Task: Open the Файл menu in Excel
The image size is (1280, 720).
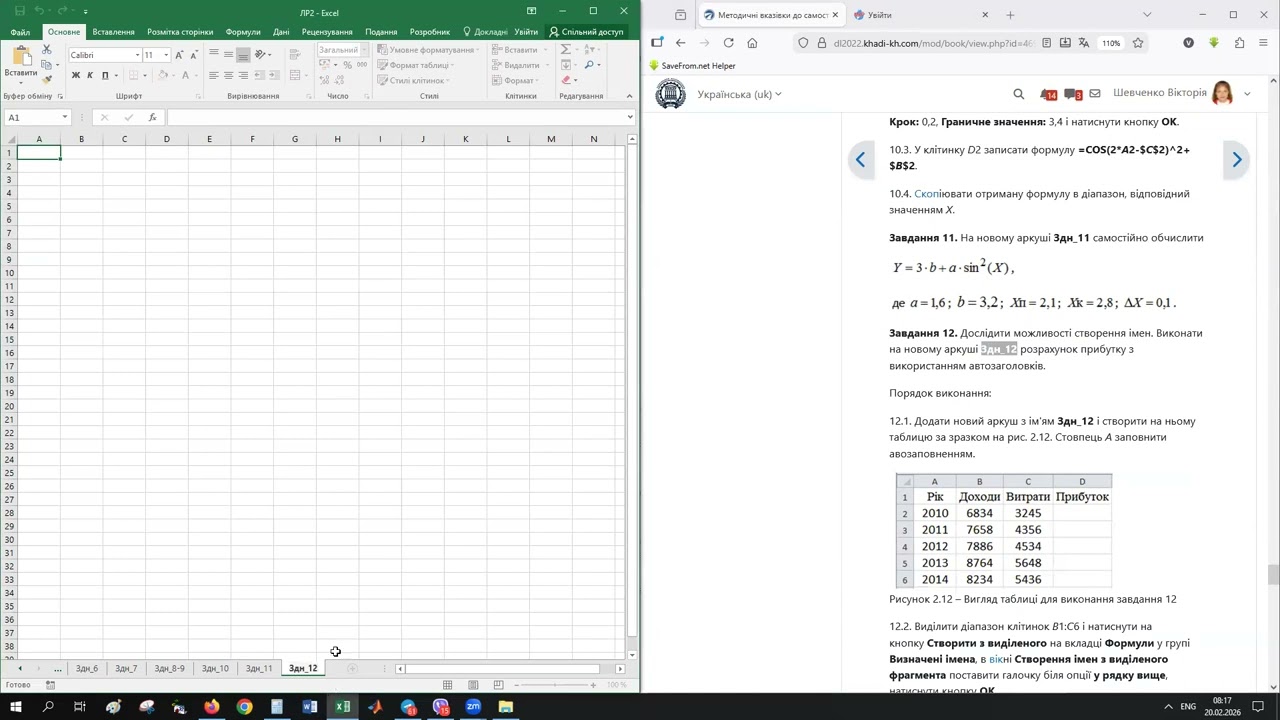Action: pyautogui.click(x=20, y=32)
